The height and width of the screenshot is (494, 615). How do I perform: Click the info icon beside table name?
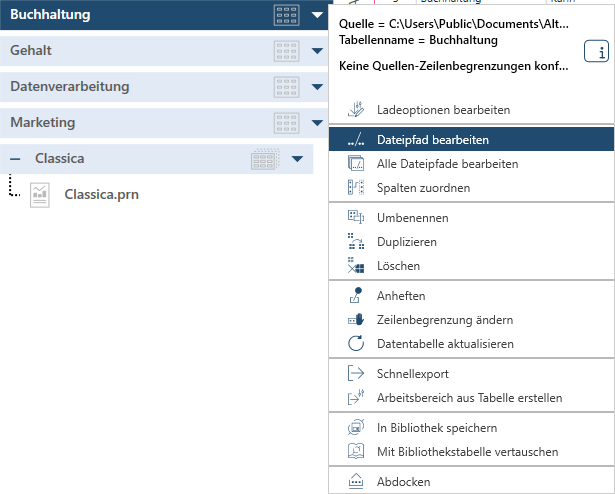596,53
